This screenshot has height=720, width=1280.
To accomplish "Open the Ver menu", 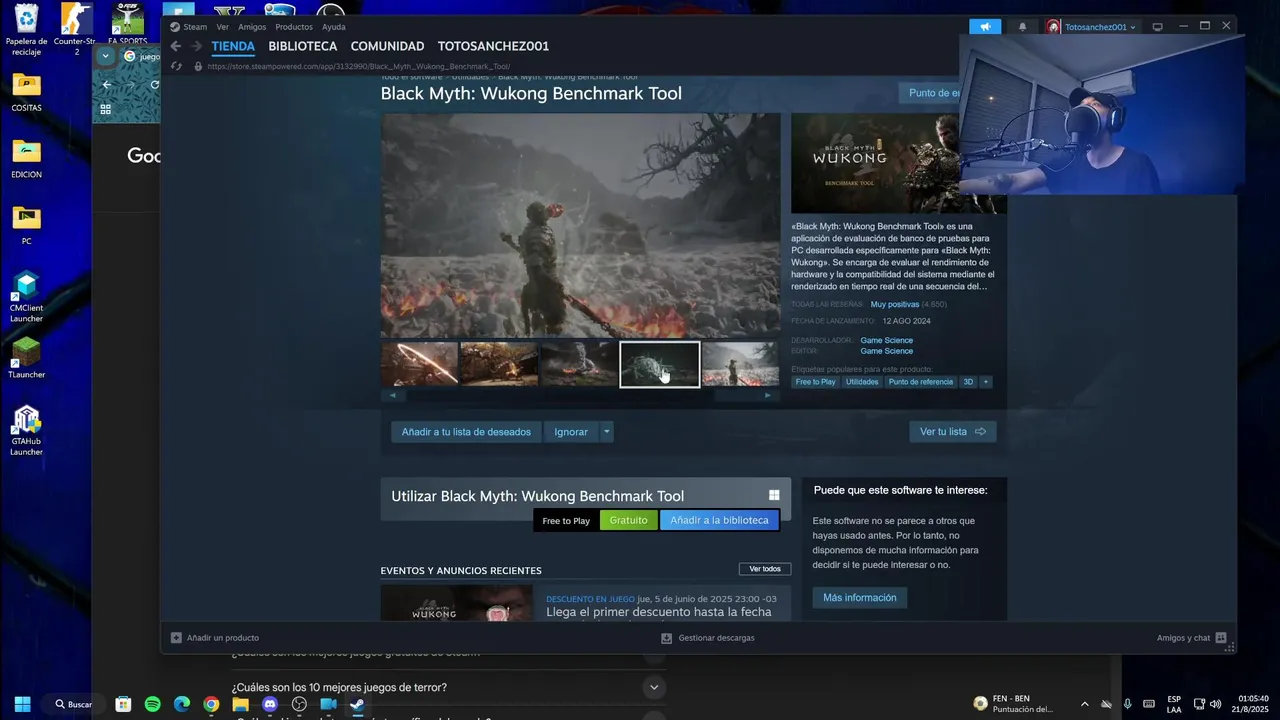I will pyautogui.click(x=223, y=27).
